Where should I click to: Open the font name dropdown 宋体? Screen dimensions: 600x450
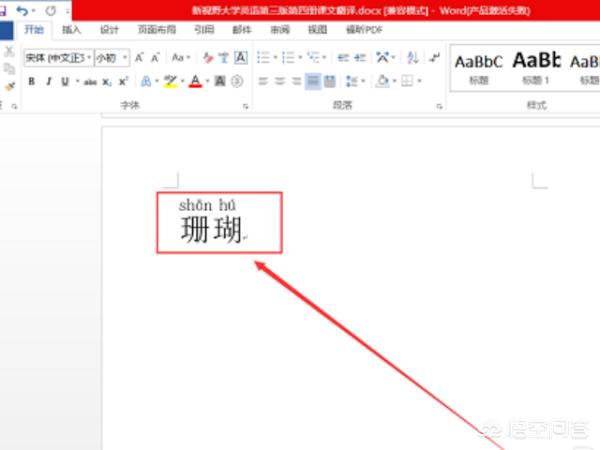click(58, 58)
